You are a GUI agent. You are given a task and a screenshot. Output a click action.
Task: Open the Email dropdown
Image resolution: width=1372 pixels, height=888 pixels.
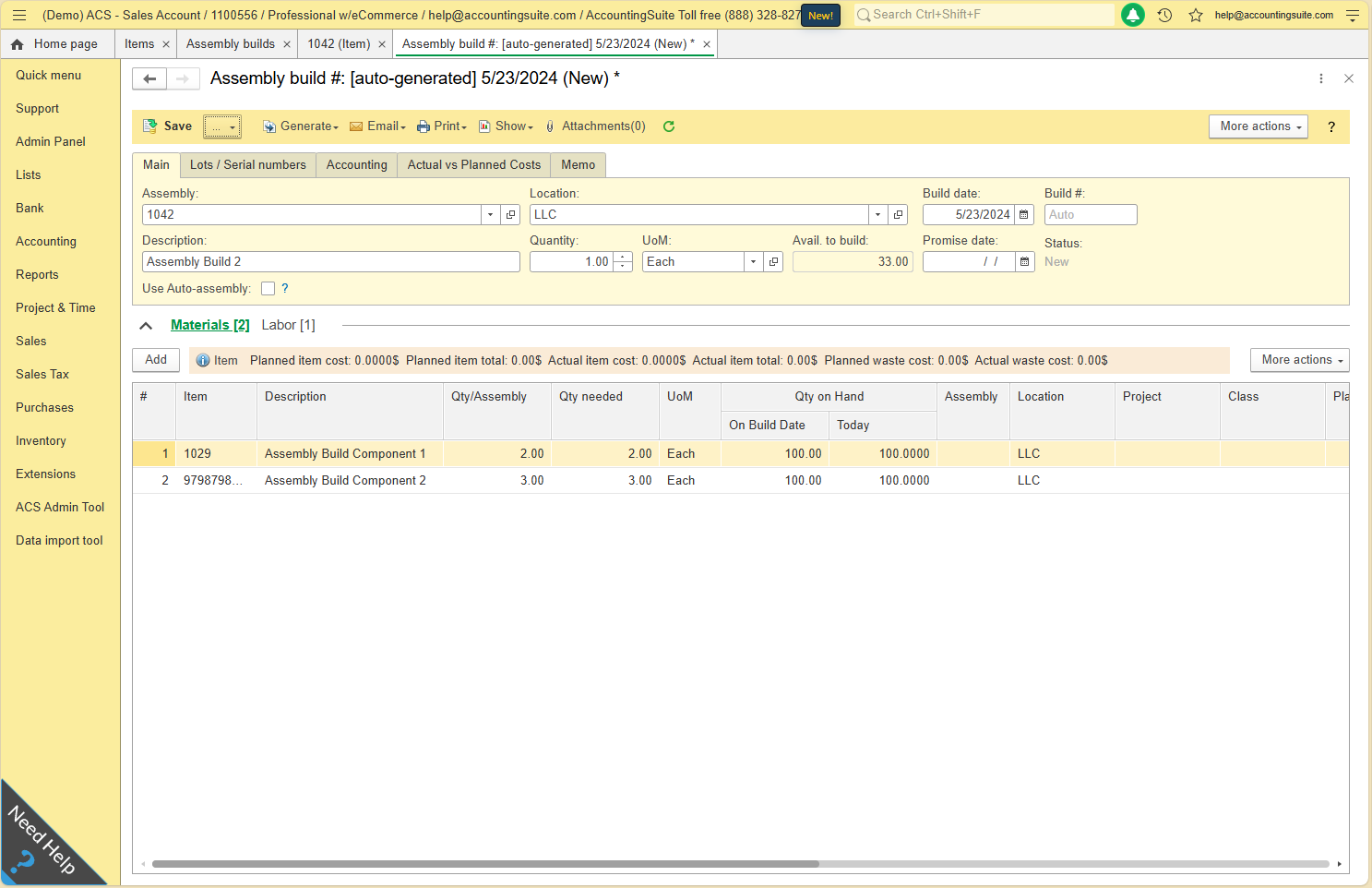[377, 126]
